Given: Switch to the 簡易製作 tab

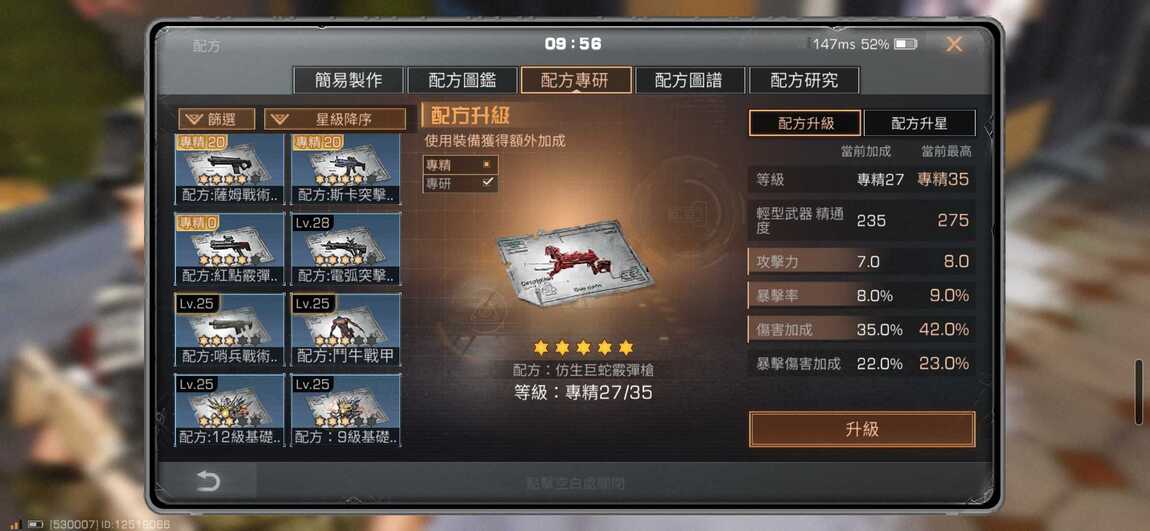Looking at the screenshot, I should (x=348, y=80).
